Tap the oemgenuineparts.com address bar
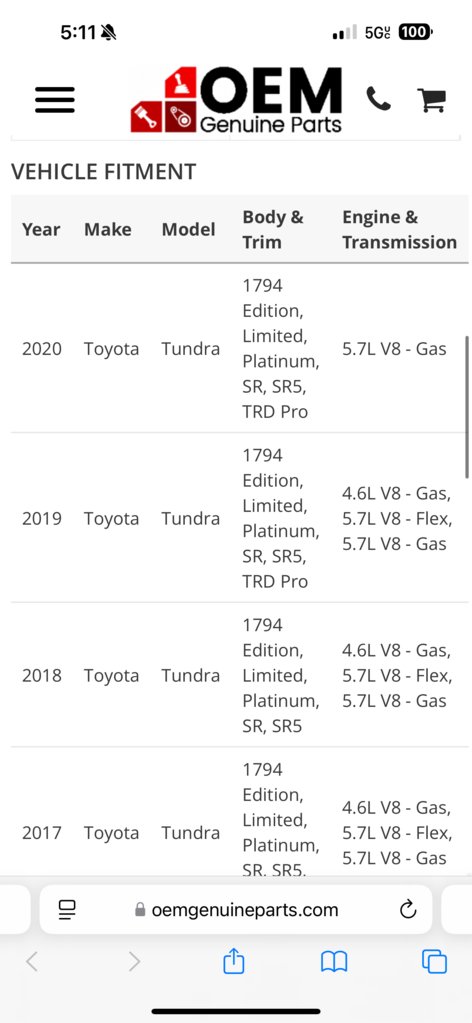Image resolution: width=472 pixels, height=1023 pixels. click(236, 909)
